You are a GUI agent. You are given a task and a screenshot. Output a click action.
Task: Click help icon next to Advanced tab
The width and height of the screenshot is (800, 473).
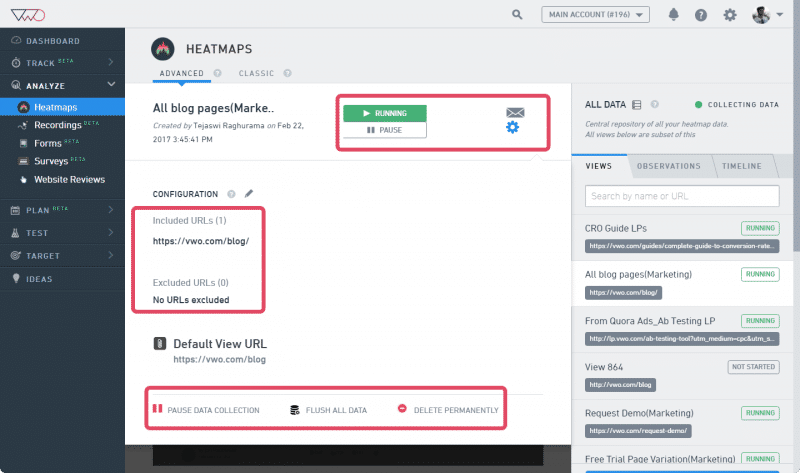point(217,73)
